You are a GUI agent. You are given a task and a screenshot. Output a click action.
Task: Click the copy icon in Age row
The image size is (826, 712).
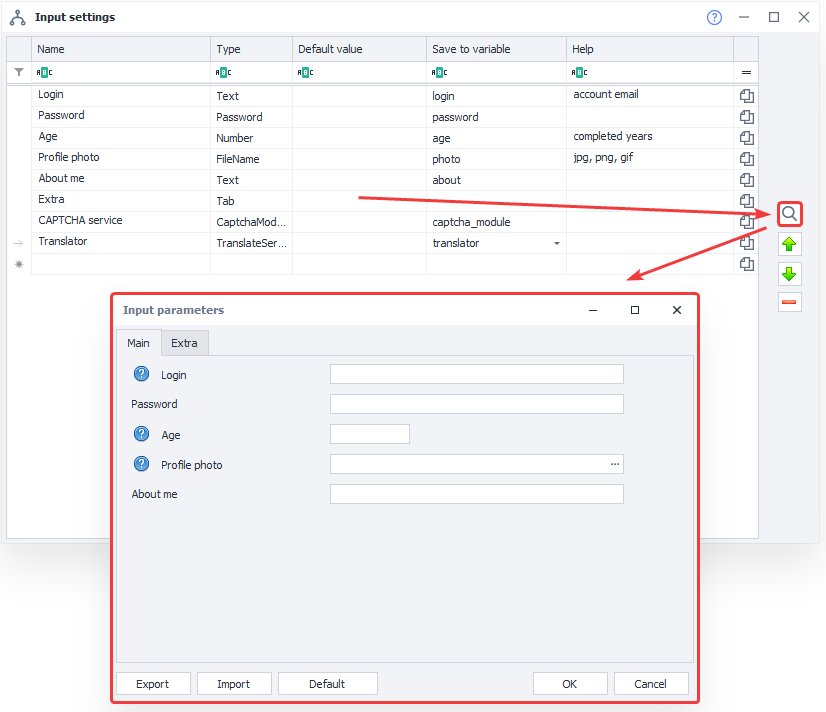(746, 138)
